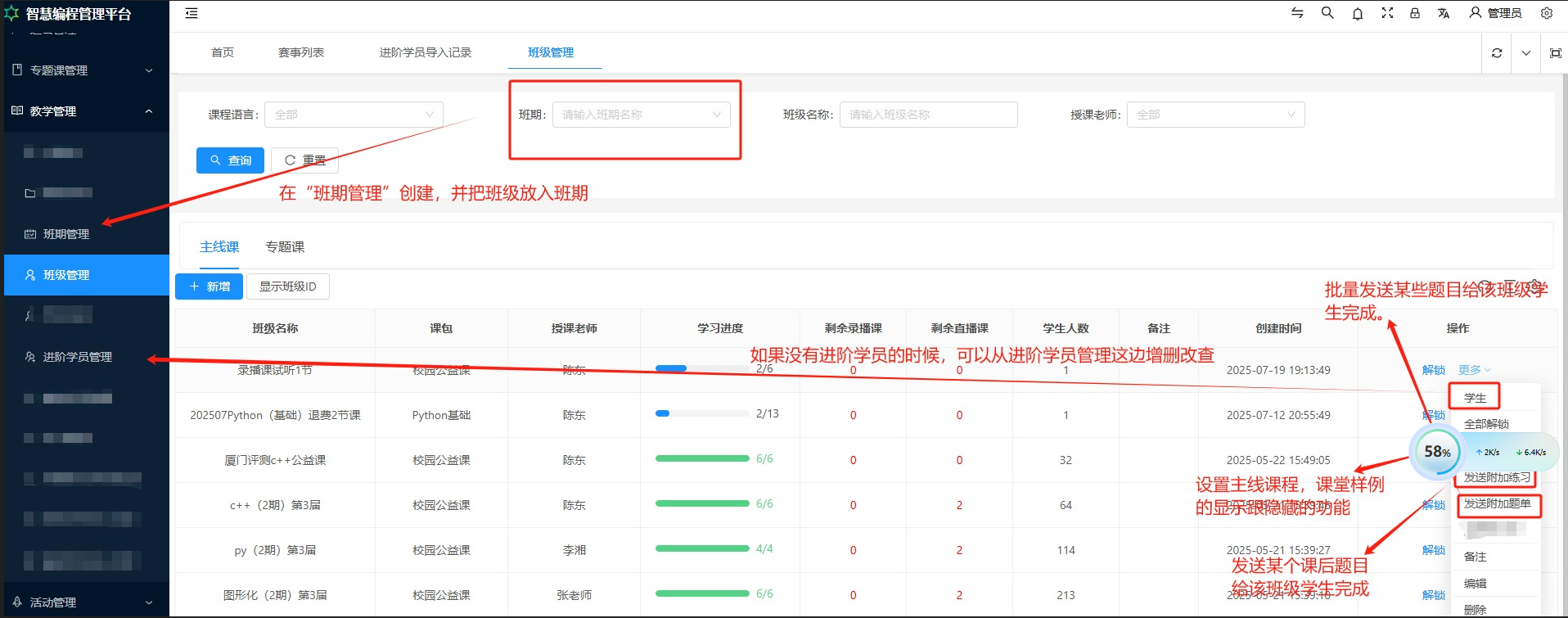
Task: Expand the 授课老师 dropdown
Action: (1215, 115)
